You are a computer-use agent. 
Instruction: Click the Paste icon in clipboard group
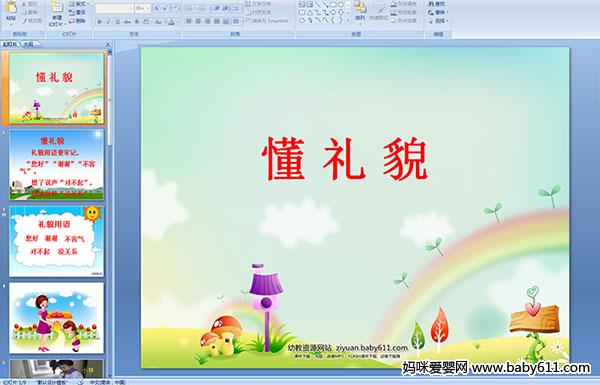[x=11, y=11]
